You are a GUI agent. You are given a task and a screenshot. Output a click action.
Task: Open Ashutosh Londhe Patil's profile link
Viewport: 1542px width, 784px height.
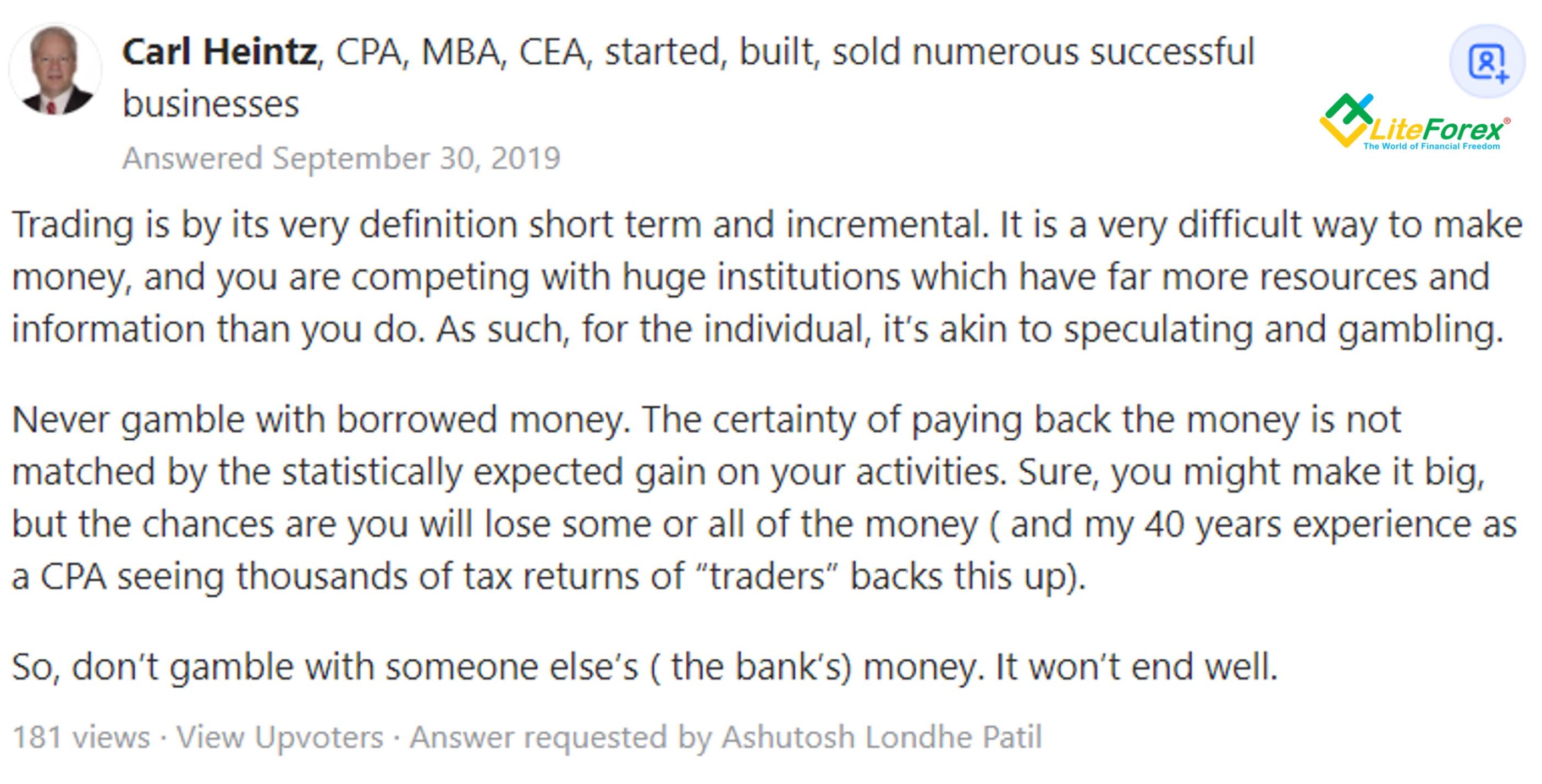coord(882,737)
